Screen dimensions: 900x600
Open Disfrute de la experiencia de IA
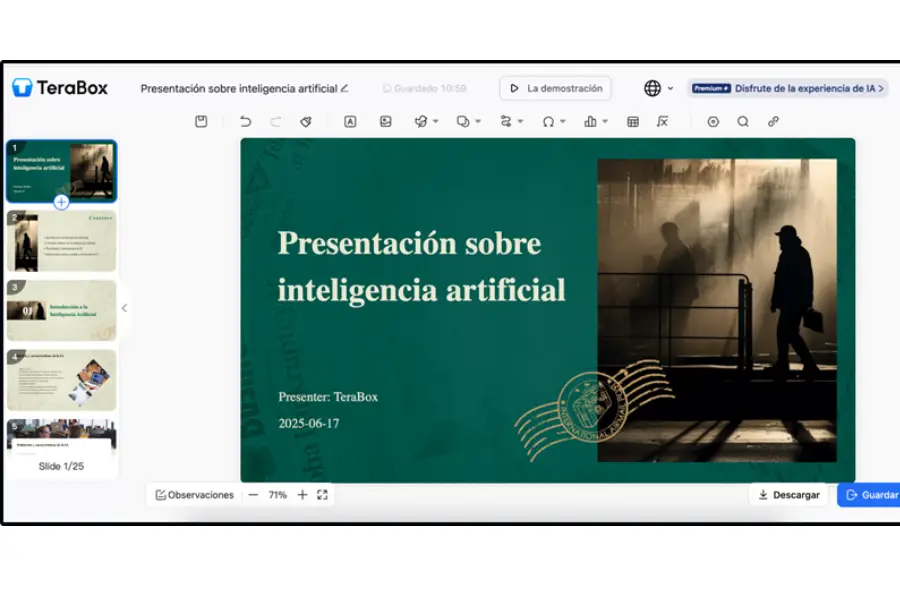[x=809, y=88]
